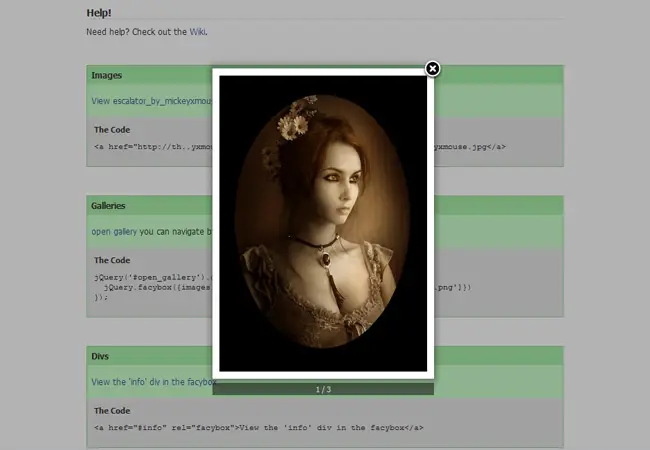Click 'The Code' label under Galleries

pyautogui.click(x=112, y=260)
